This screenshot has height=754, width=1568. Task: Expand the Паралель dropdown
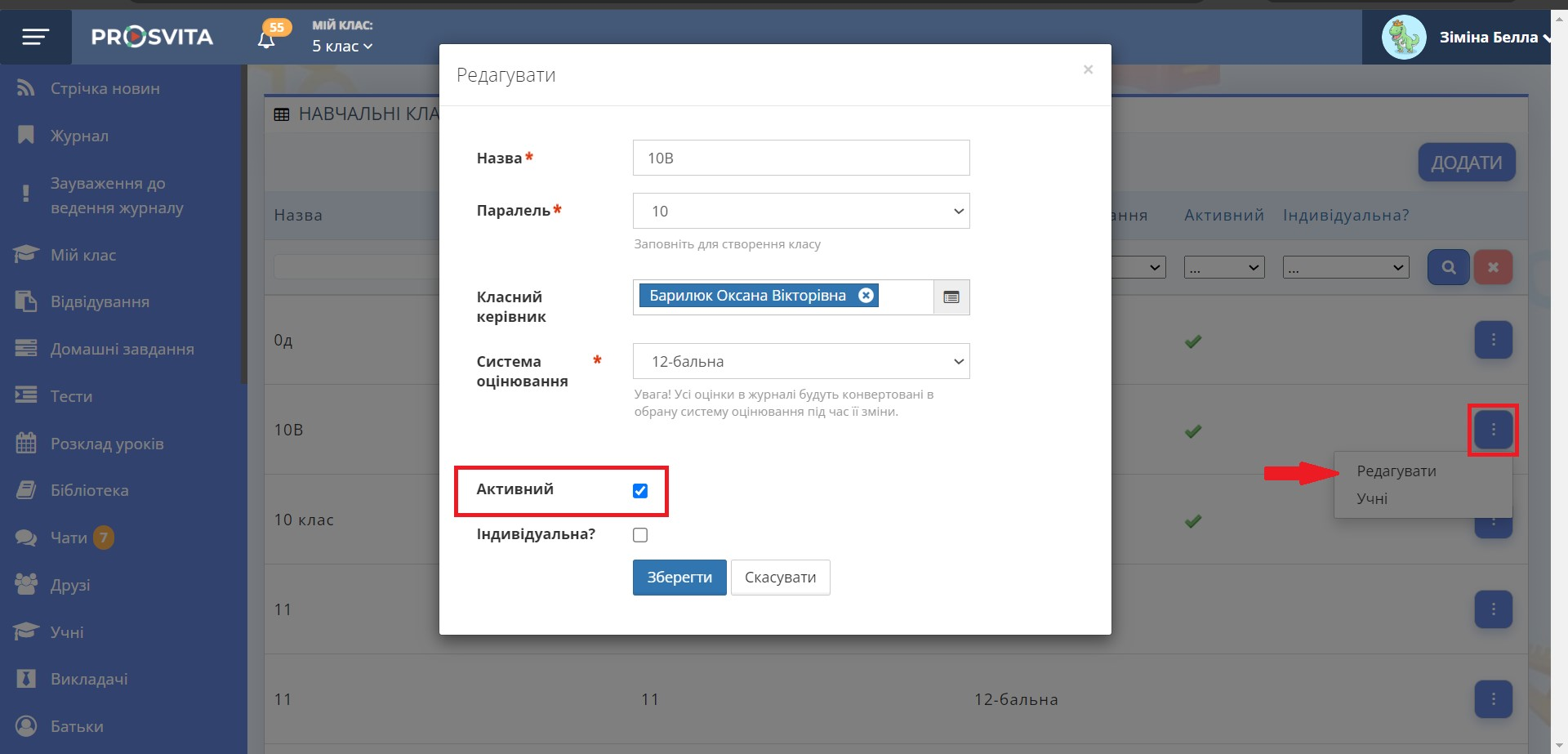click(800, 212)
